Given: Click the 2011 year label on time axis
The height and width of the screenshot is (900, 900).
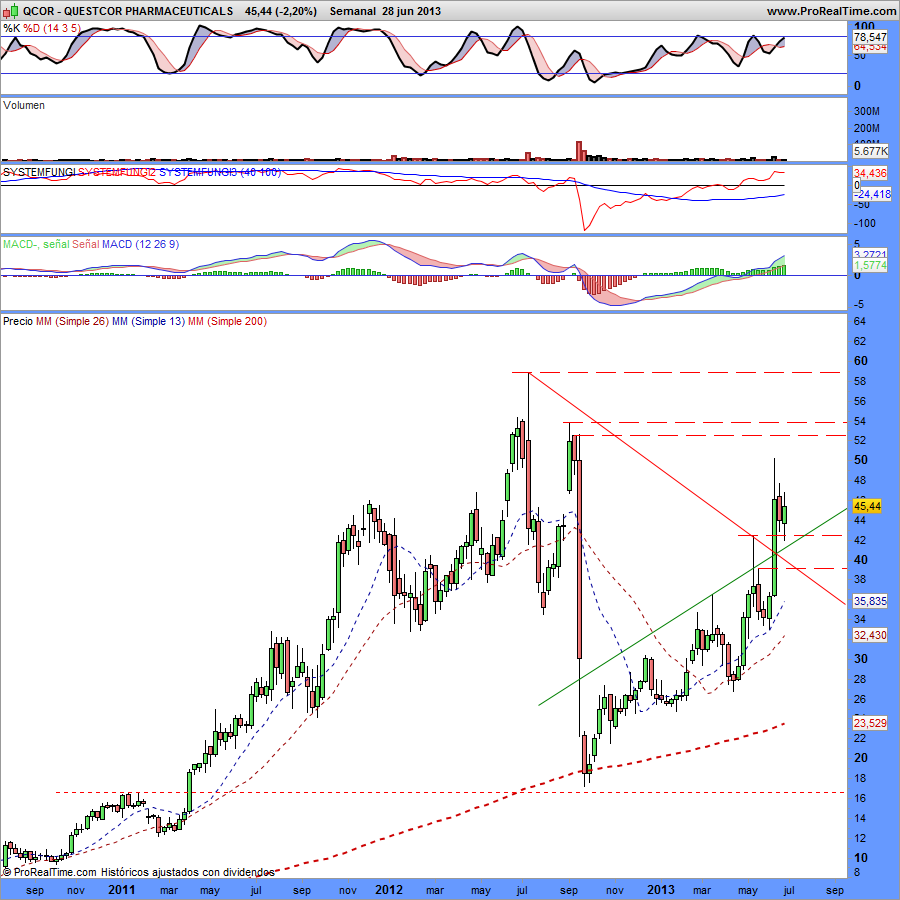Looking at the screenshot, I should click(122, 889).
